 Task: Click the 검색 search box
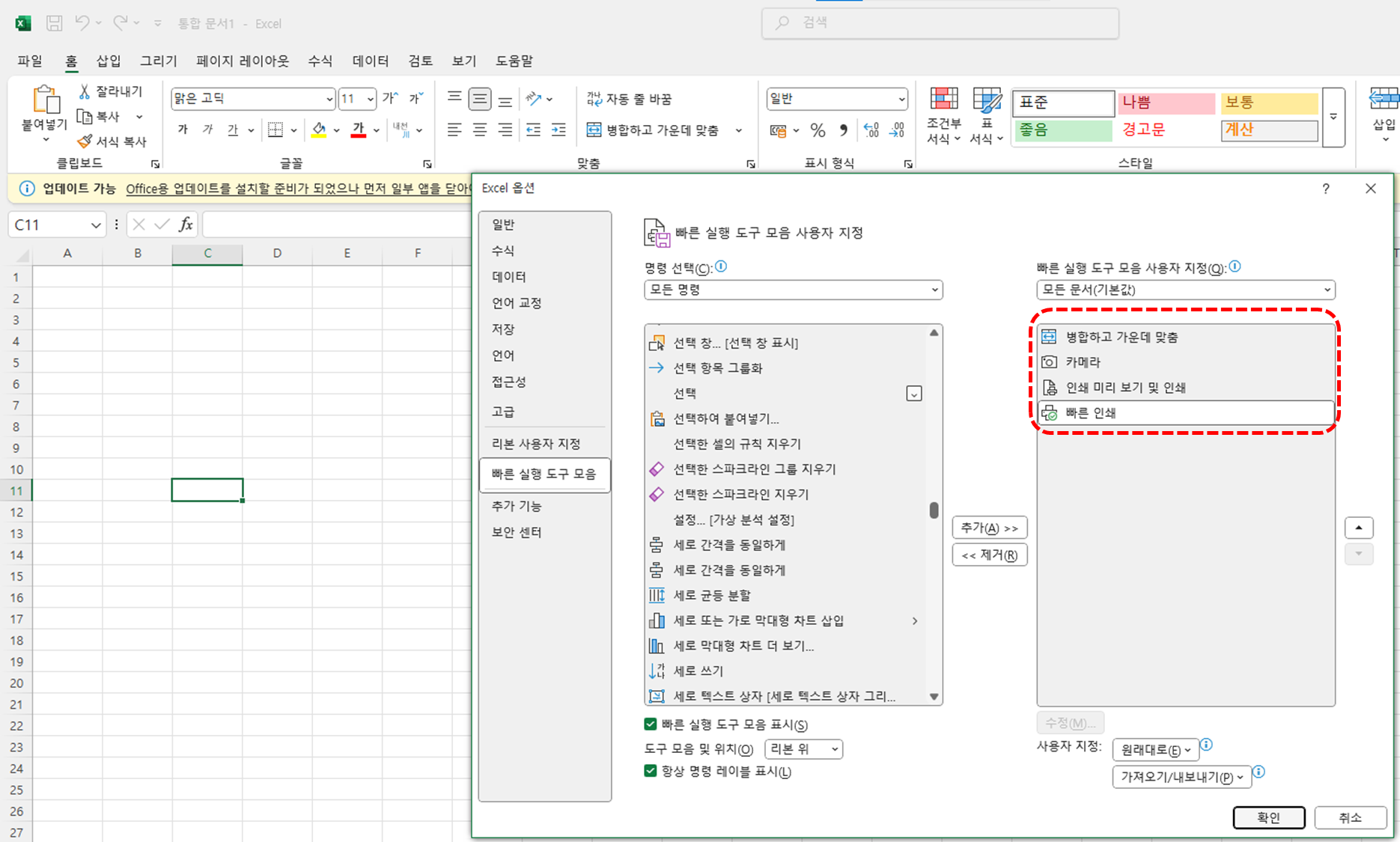pyautogui.click(x=940, y=23)
